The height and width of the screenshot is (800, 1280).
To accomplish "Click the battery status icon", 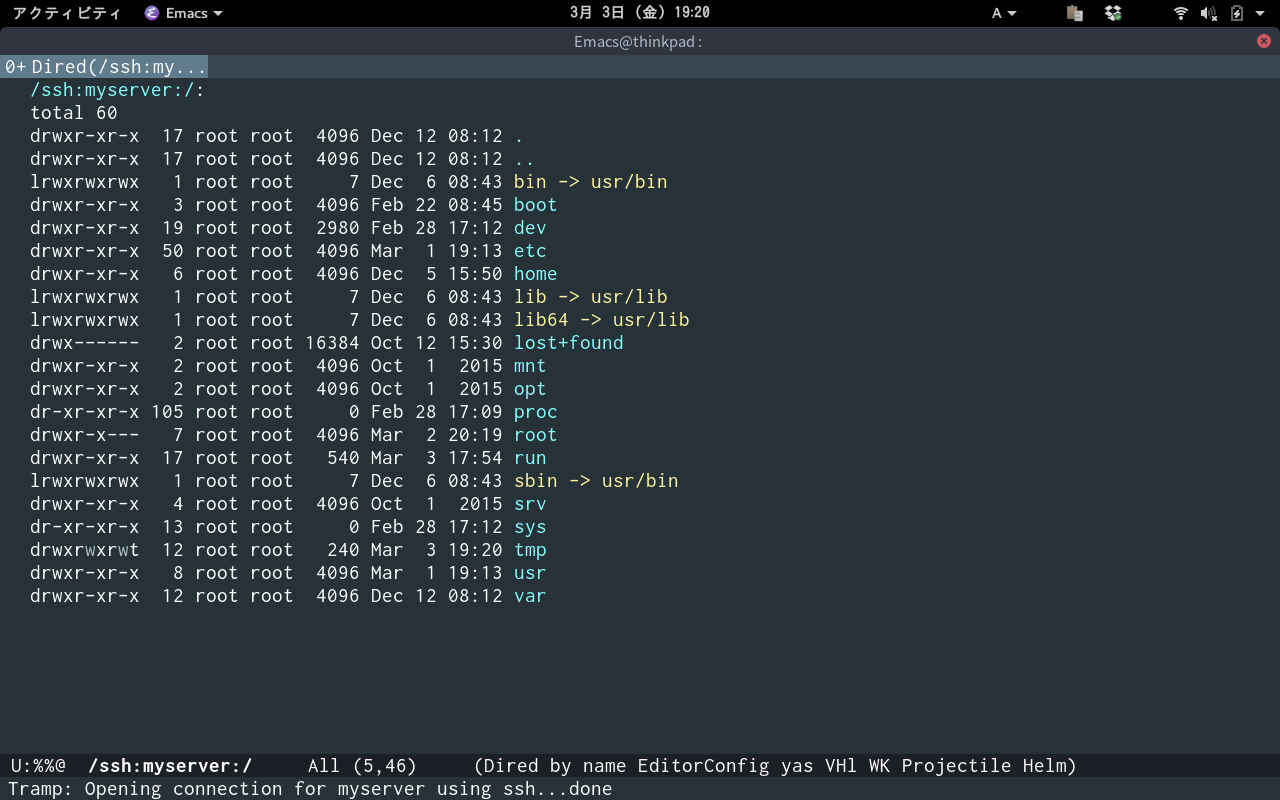I will tap(1237, 13).
